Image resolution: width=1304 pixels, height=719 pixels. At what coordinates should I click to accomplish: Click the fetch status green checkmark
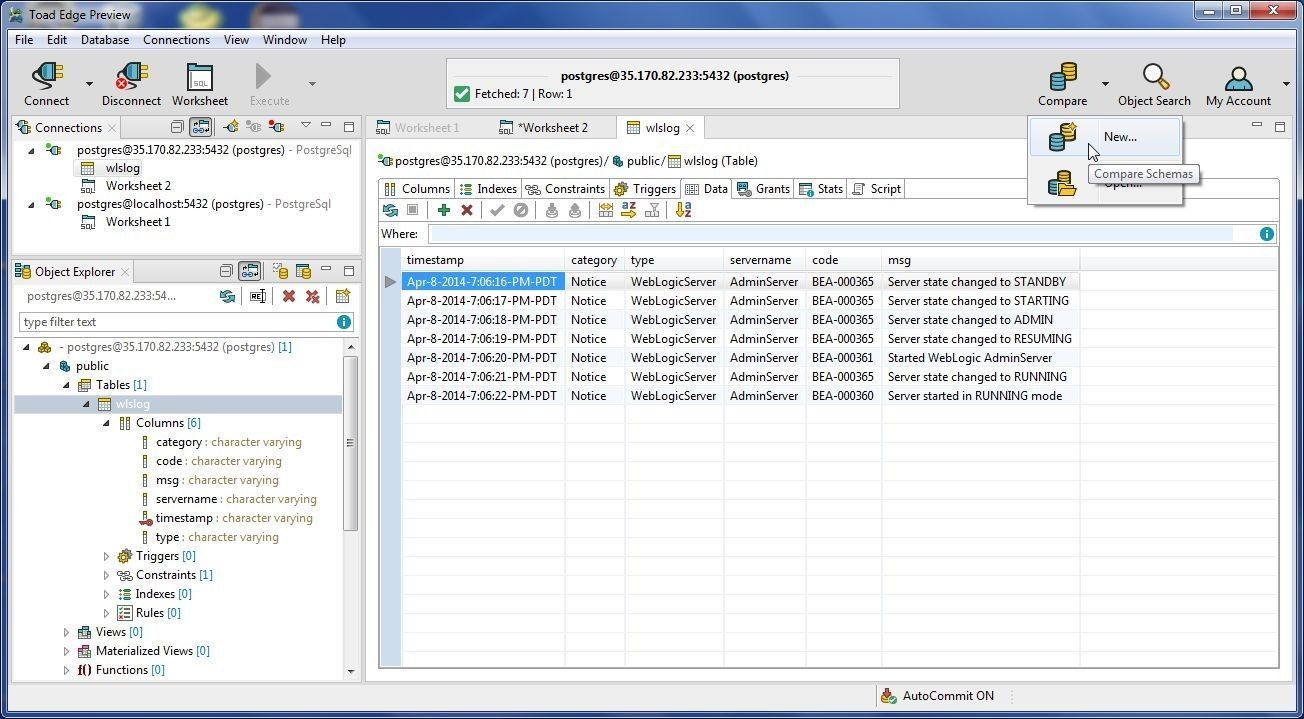[462, 94]
